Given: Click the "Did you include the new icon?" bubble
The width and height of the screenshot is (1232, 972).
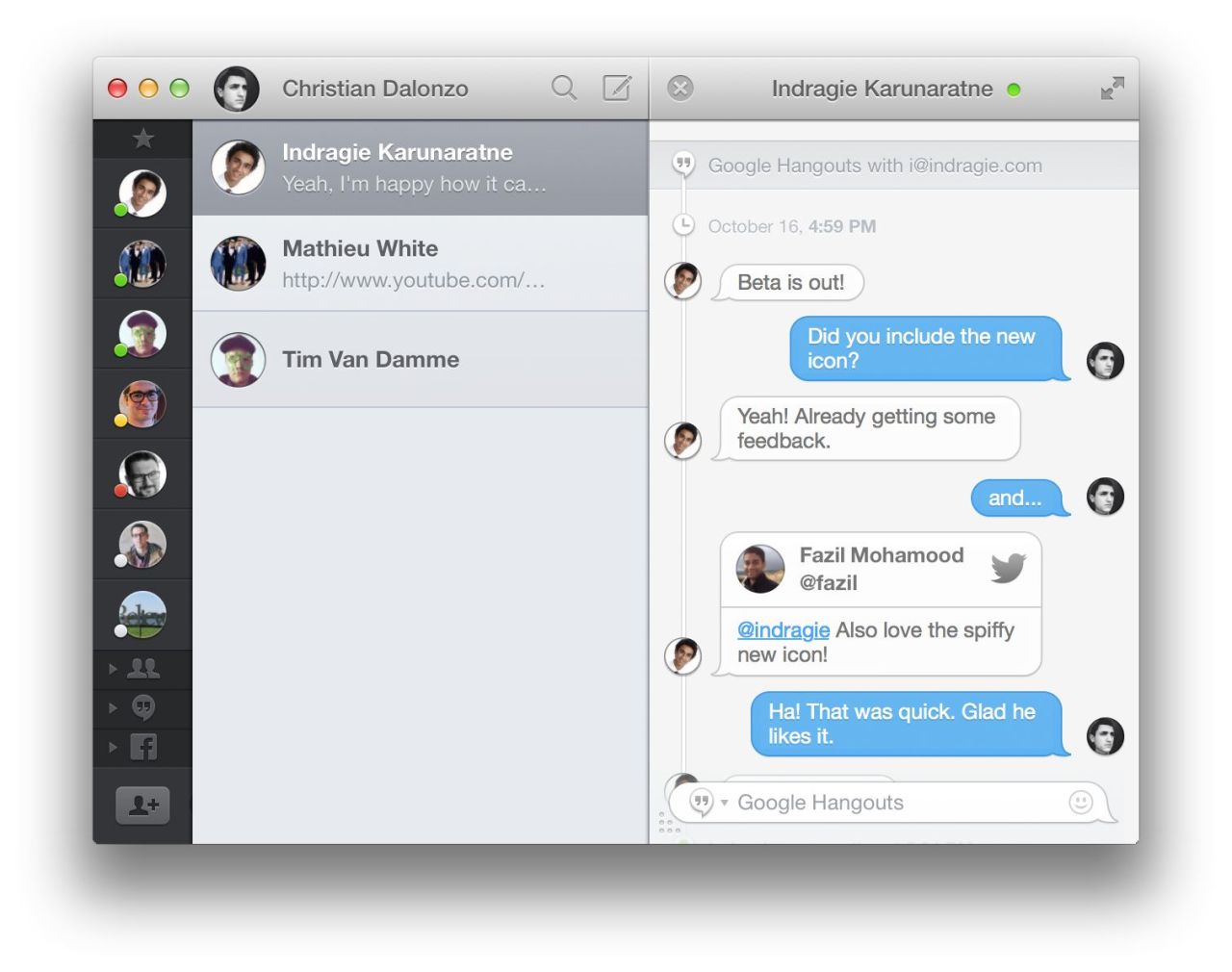Looking at the screenshot, I should (929, 348).
